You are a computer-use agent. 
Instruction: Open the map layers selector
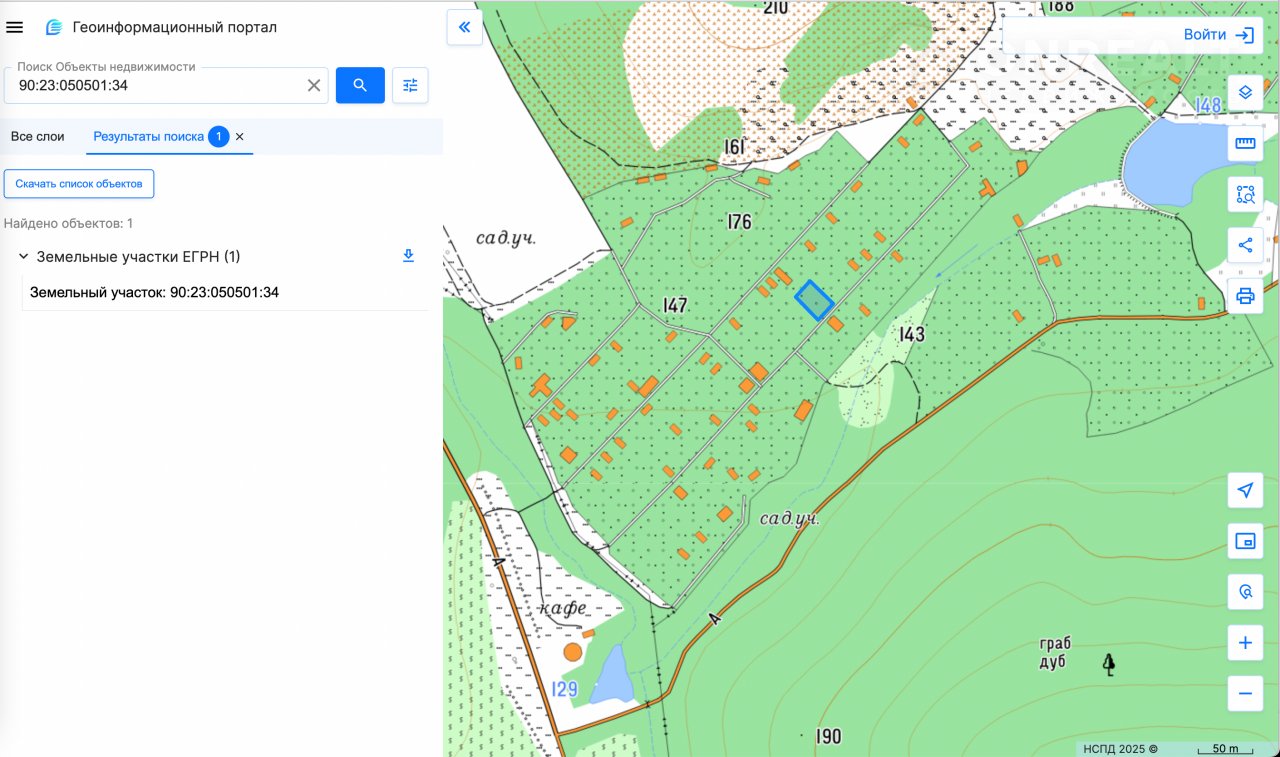pos(1245,92)
